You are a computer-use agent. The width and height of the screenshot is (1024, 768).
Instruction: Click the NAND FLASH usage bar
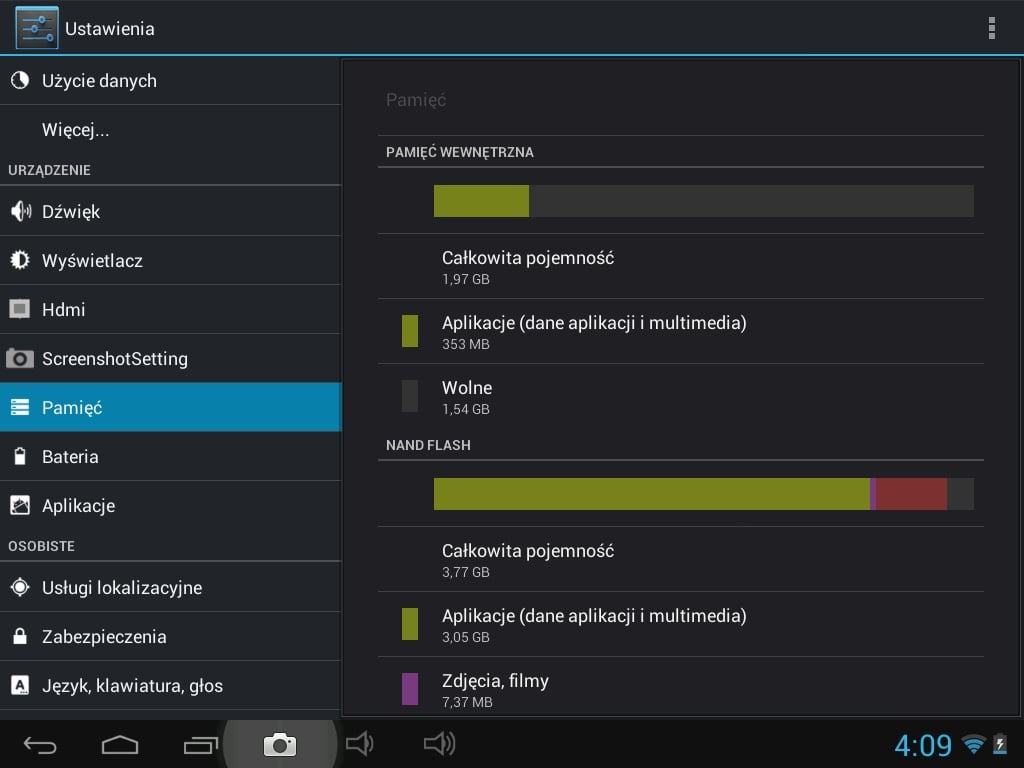pyautogui.click(x=703, y=494)
